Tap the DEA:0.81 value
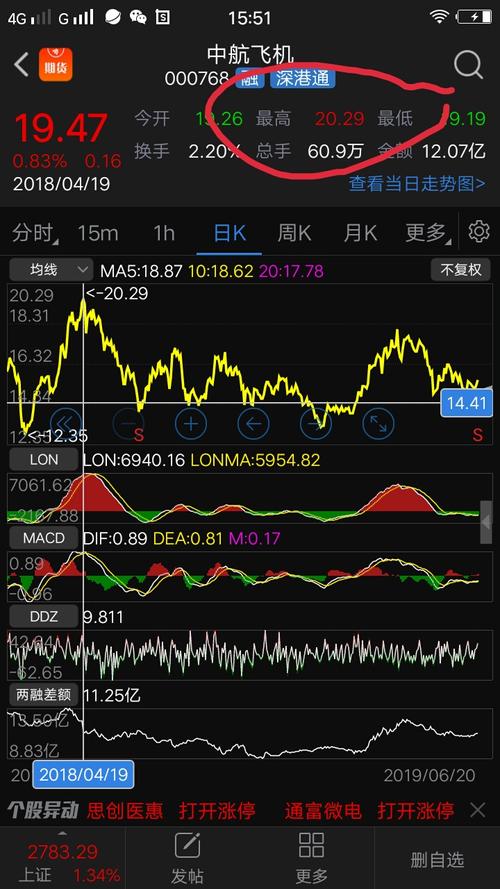The image size is (500, 889). (187, 538)
